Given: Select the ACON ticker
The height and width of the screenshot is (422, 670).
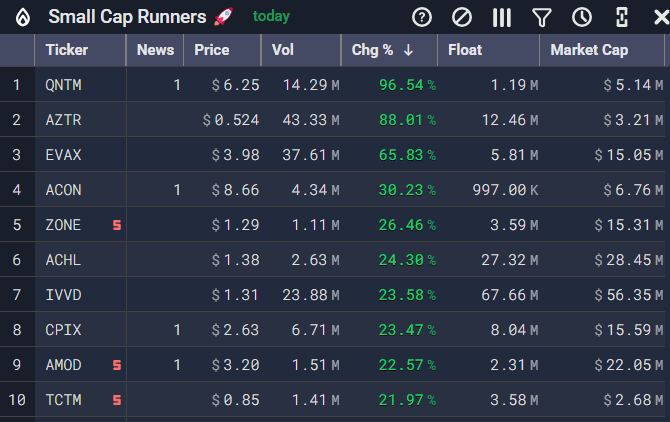Looking at the screenshot, I should coord(63,190).
